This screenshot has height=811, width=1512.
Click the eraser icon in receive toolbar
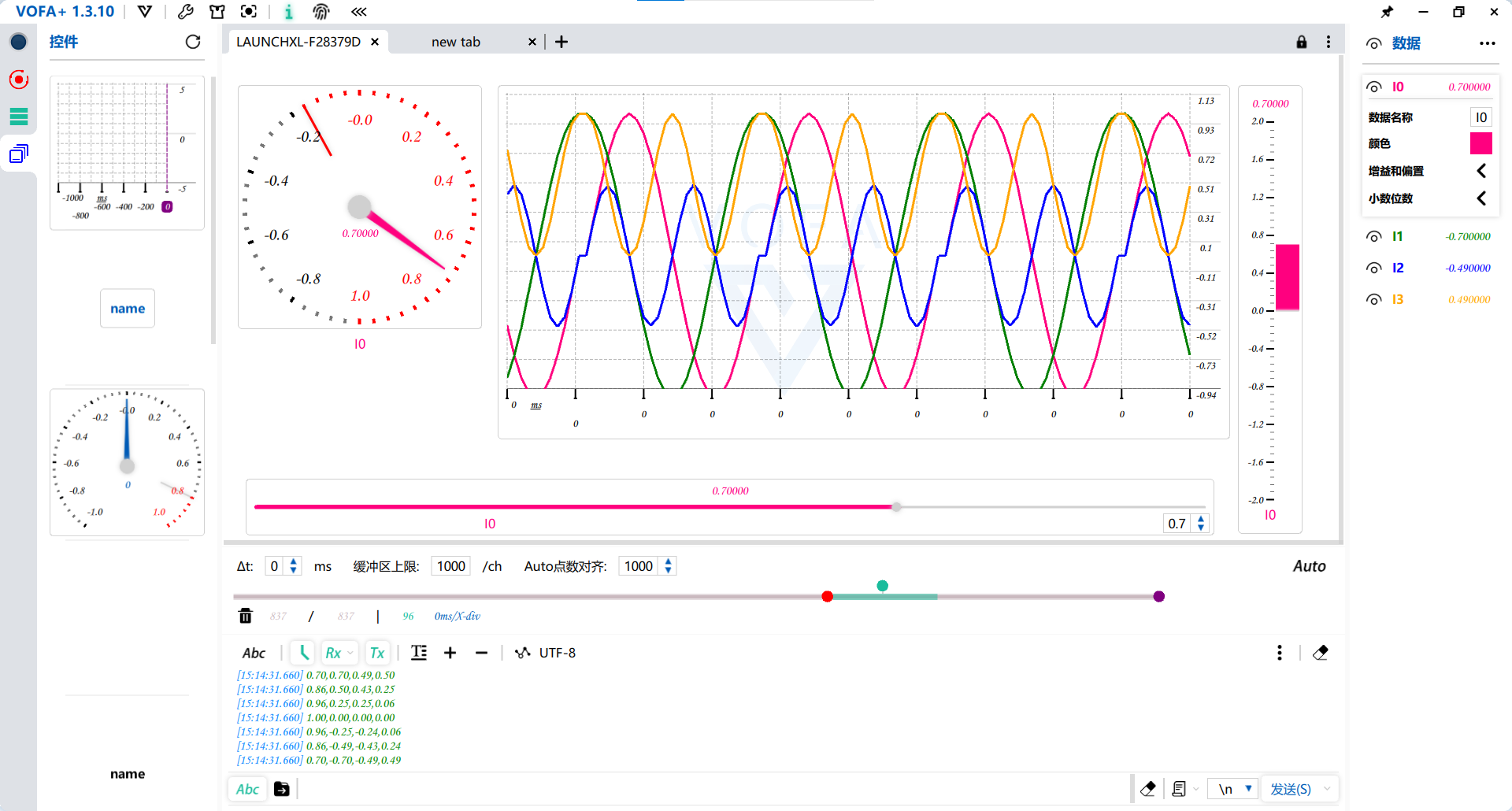coord(1321,653)
